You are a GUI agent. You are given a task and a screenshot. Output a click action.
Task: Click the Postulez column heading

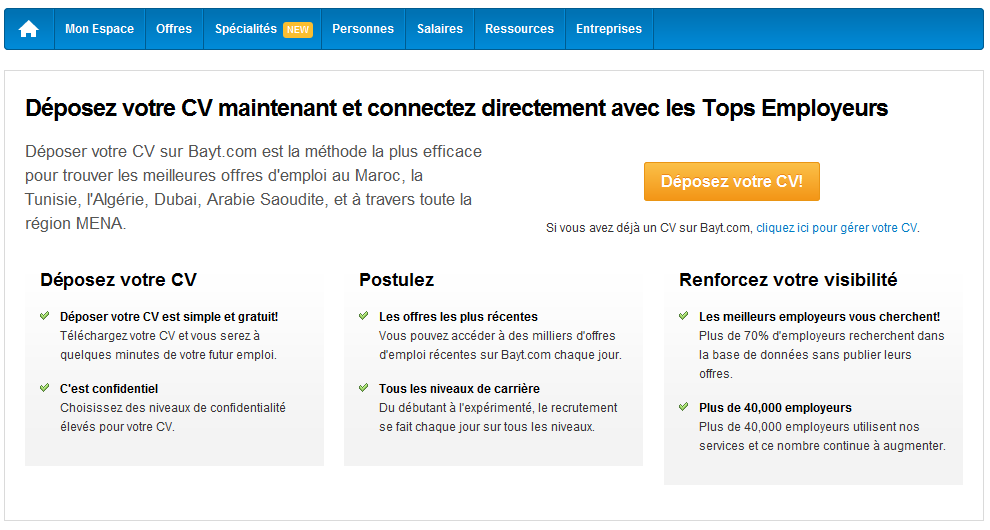[x=397, y=280]
